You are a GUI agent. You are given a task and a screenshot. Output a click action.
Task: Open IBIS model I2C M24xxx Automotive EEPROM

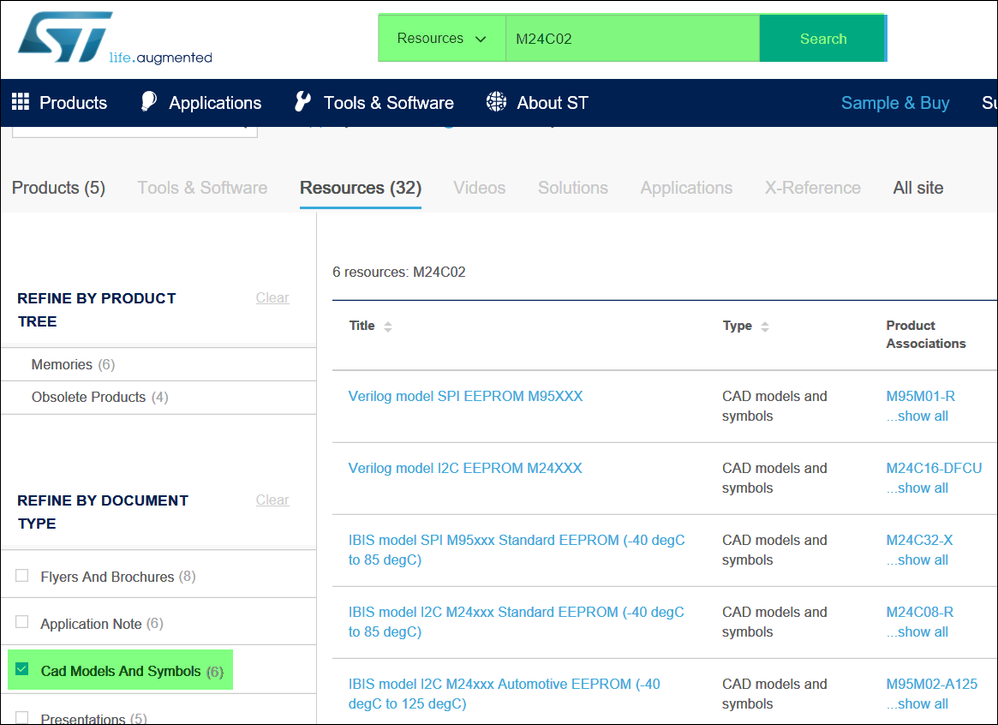click(x=504, y=694)
